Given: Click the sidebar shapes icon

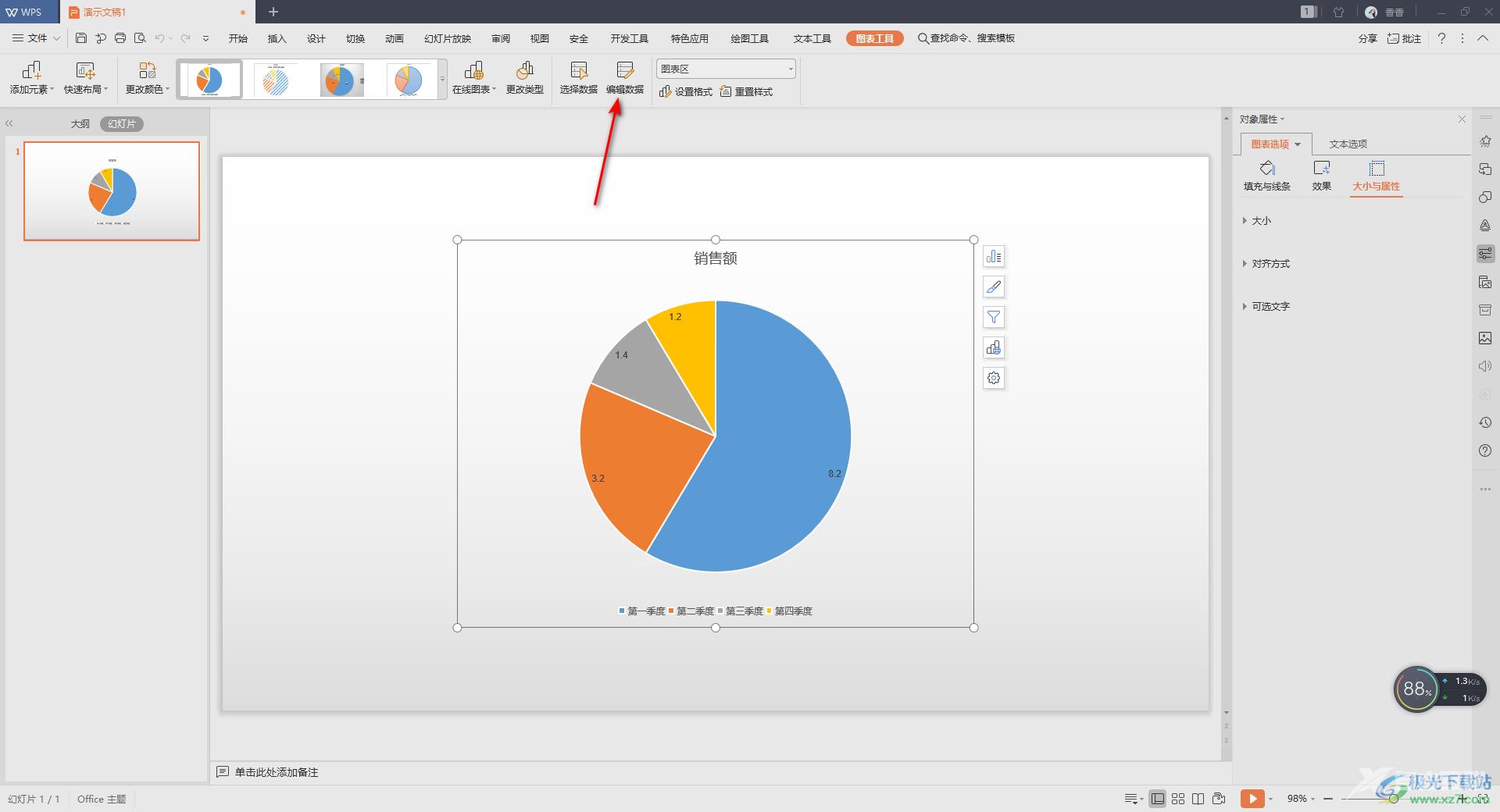Looking at the screenshot, I should (x=1485, y=197).
